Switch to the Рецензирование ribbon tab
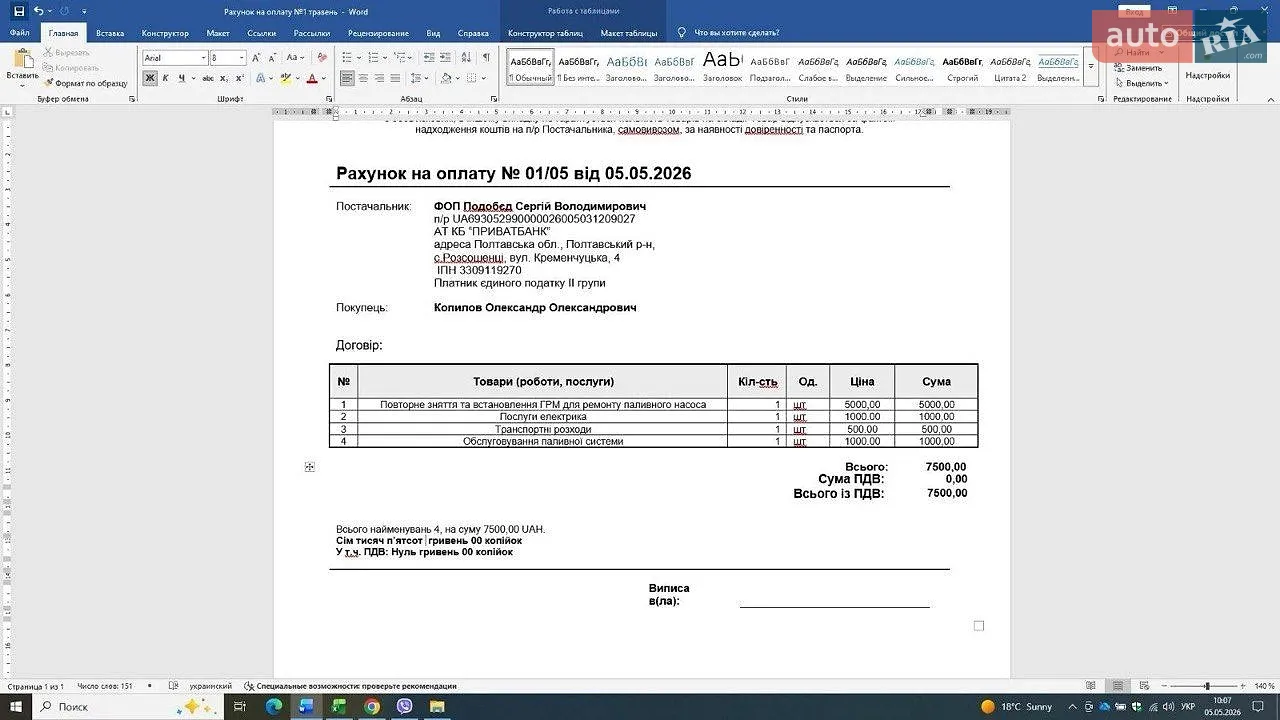The height and width of the screenshot is (720, 1280). click(378, 33)
